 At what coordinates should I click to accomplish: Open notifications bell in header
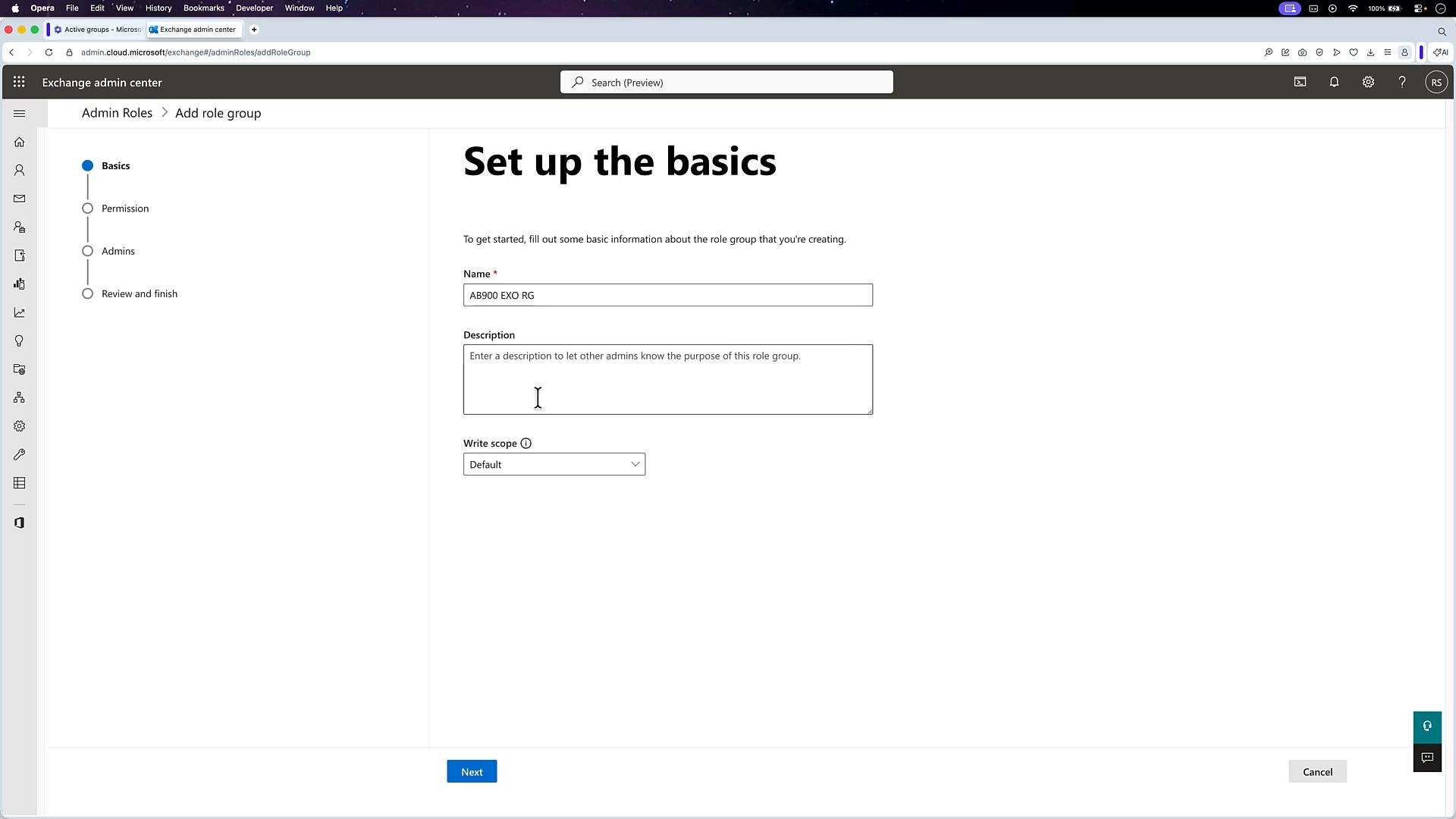(1334, 82)
